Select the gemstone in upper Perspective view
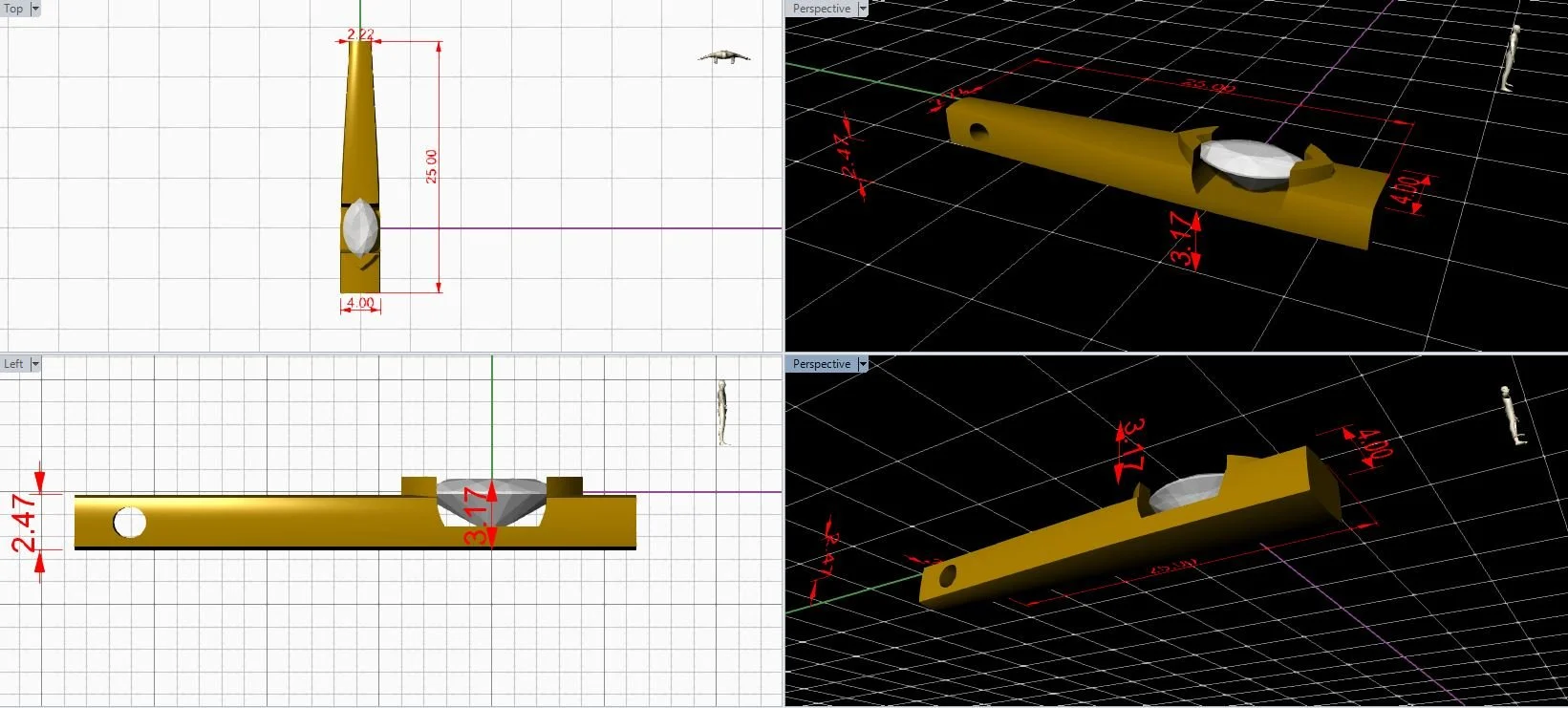This screenshot has height=708, width=1568. pos(1251,164)
